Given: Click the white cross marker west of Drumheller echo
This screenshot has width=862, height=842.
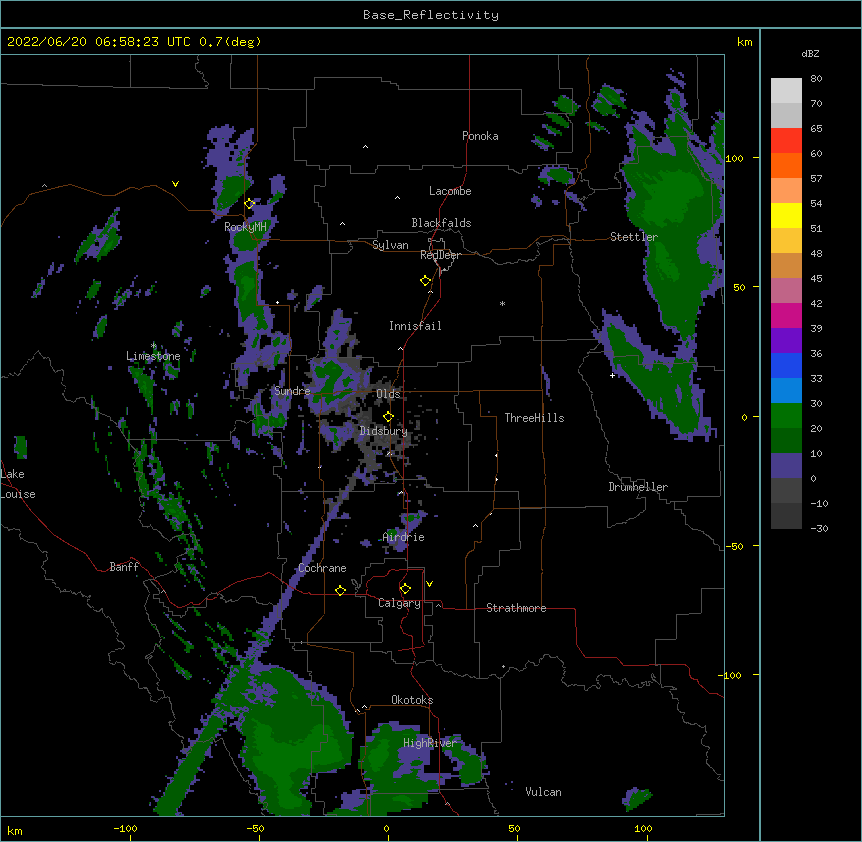Looking at the screenshot, I should point(612,375).
